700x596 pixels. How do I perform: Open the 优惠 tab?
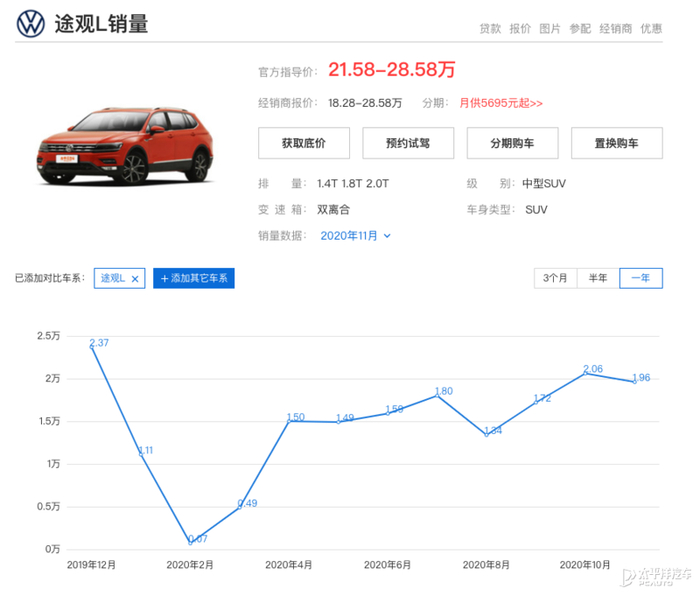(651, 29)
